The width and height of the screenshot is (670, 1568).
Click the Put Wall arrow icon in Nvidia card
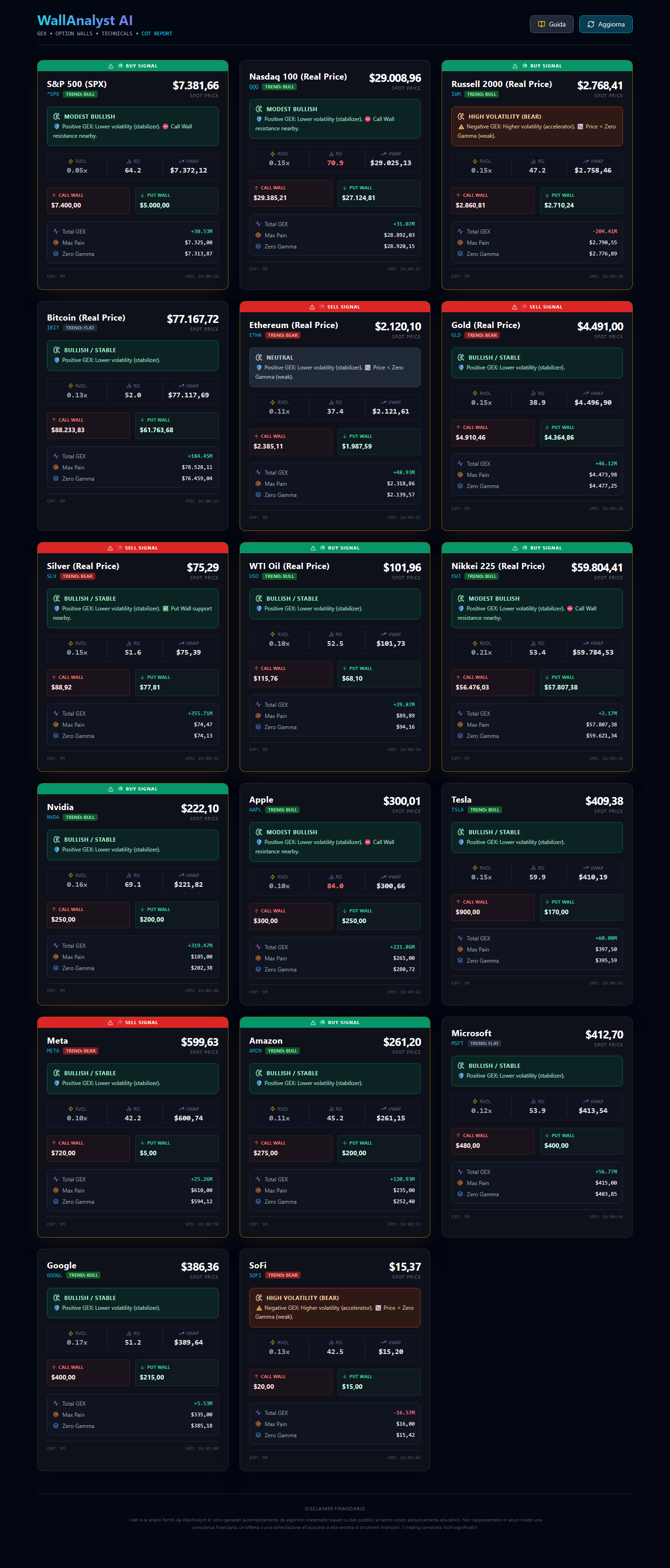tap(142, 909)
